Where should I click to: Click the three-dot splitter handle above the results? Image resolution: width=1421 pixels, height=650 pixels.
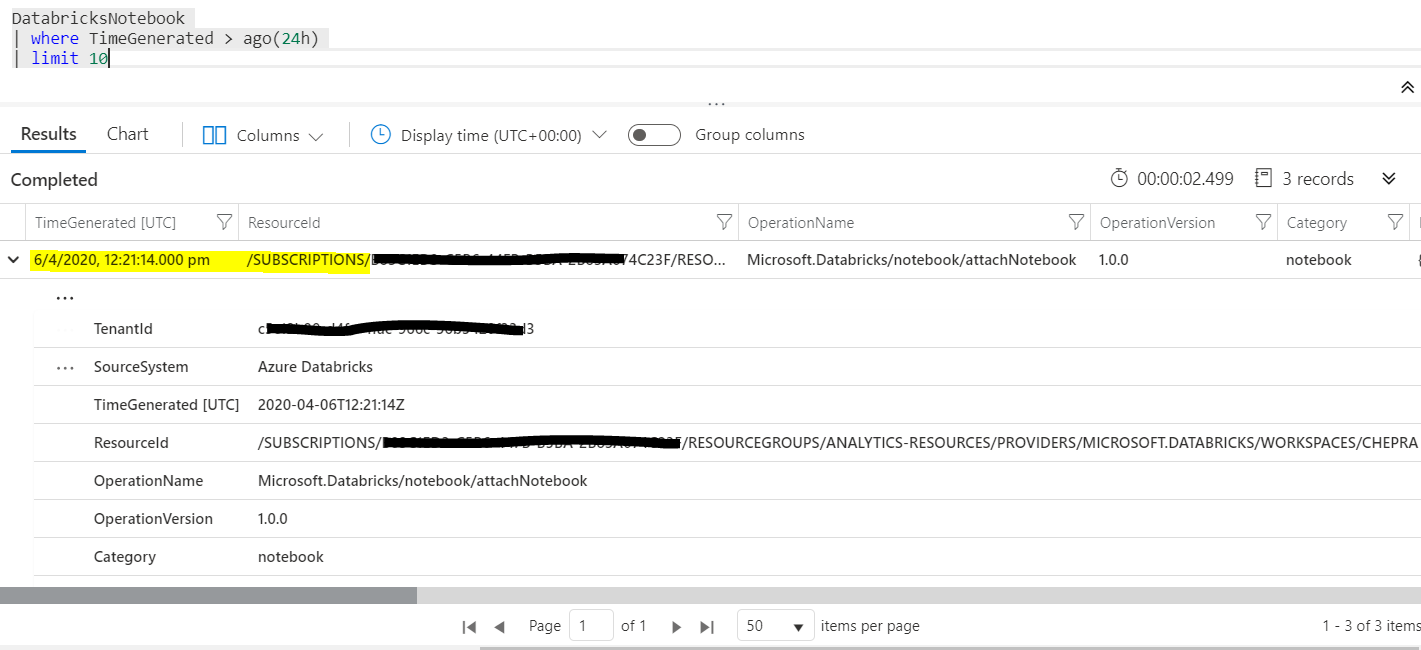[716, 102]
